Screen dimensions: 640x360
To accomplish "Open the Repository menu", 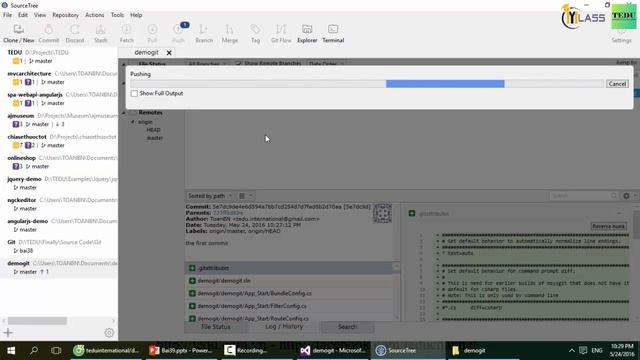I will click(65, 15).
